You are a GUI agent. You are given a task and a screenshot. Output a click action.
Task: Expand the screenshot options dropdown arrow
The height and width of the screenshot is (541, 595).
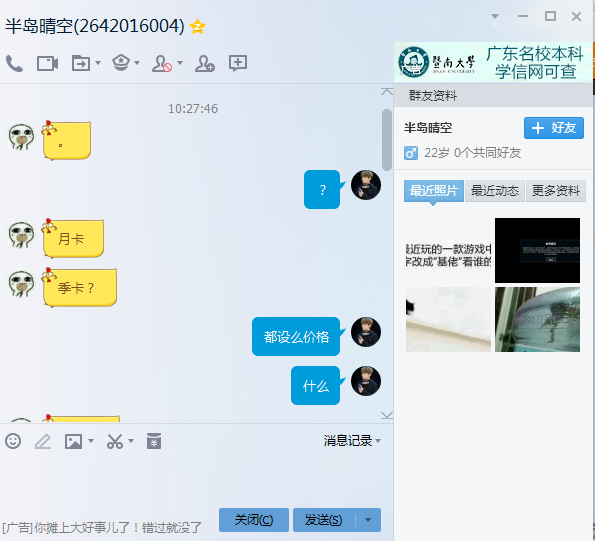(131, 441)
